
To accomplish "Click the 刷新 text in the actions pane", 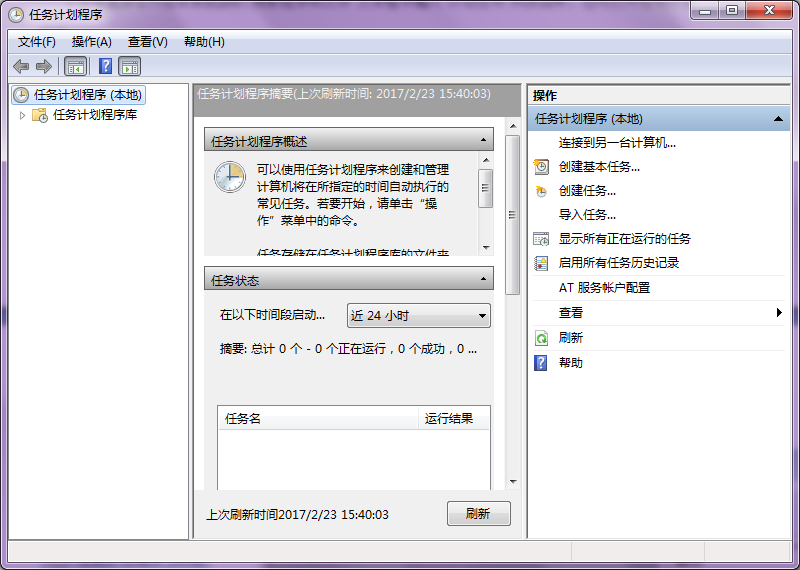I will tap(570, 338).
